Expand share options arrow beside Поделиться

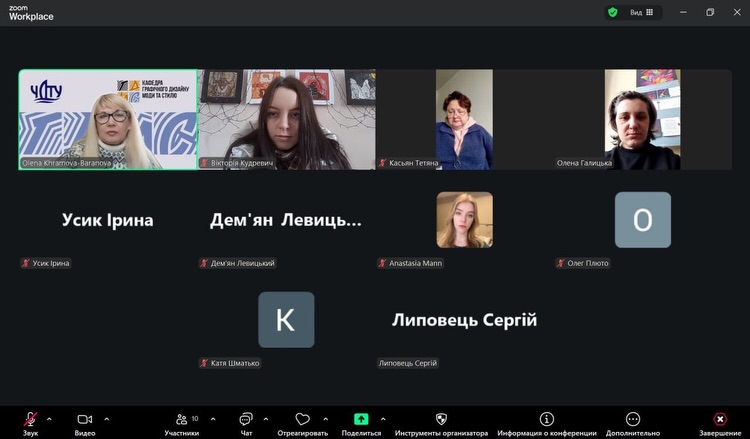pos(383,419)
